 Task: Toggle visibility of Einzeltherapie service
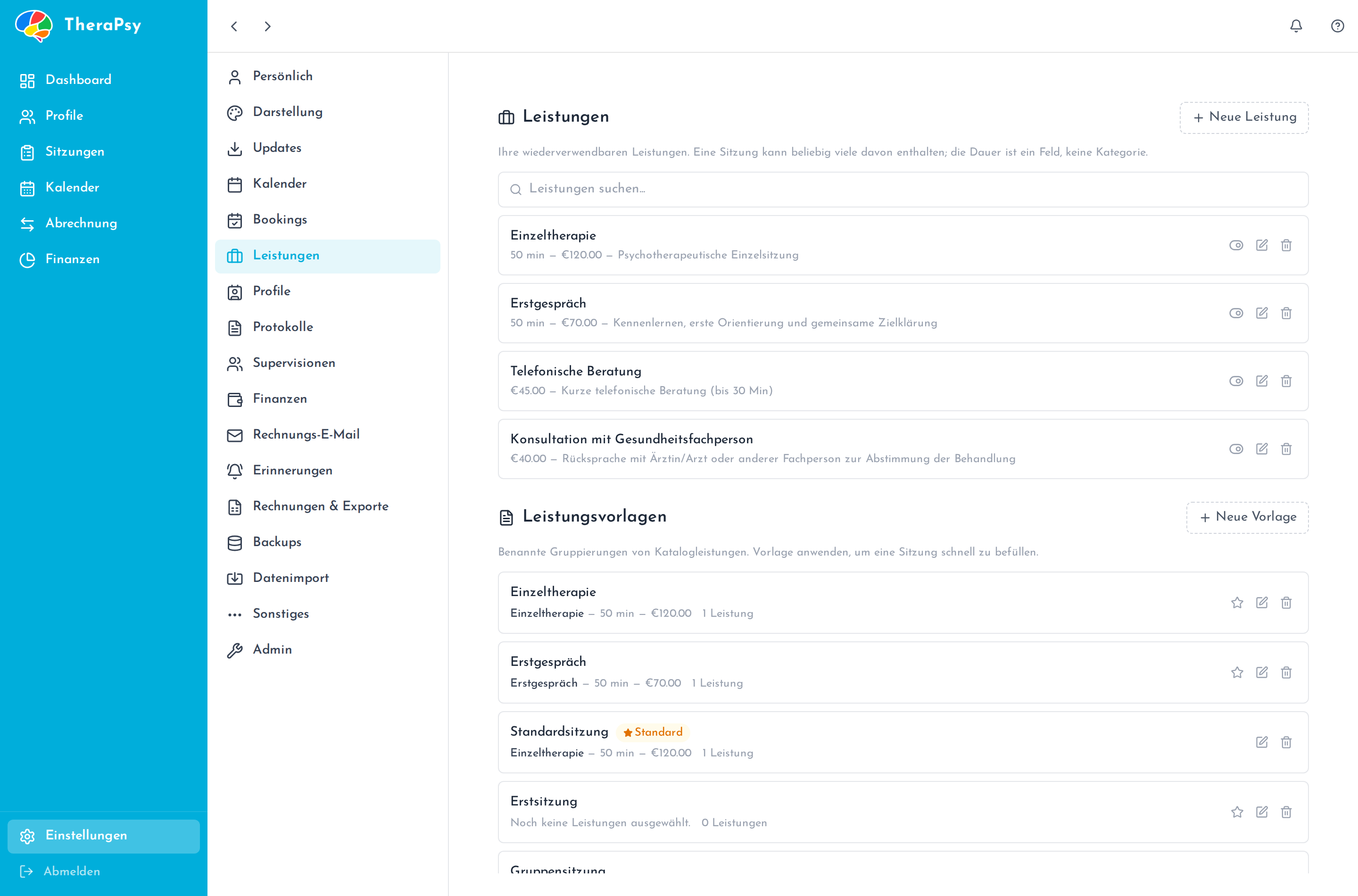pyautogui.click(x=1236, y=245)
